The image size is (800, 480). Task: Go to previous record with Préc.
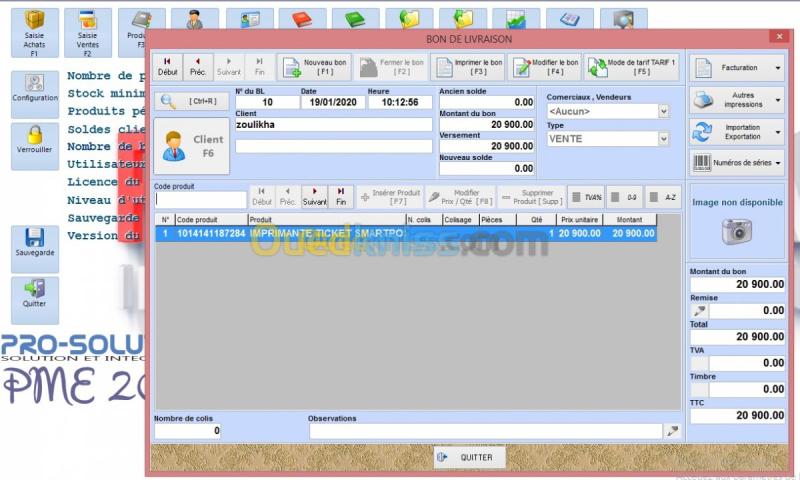point(198,67)
